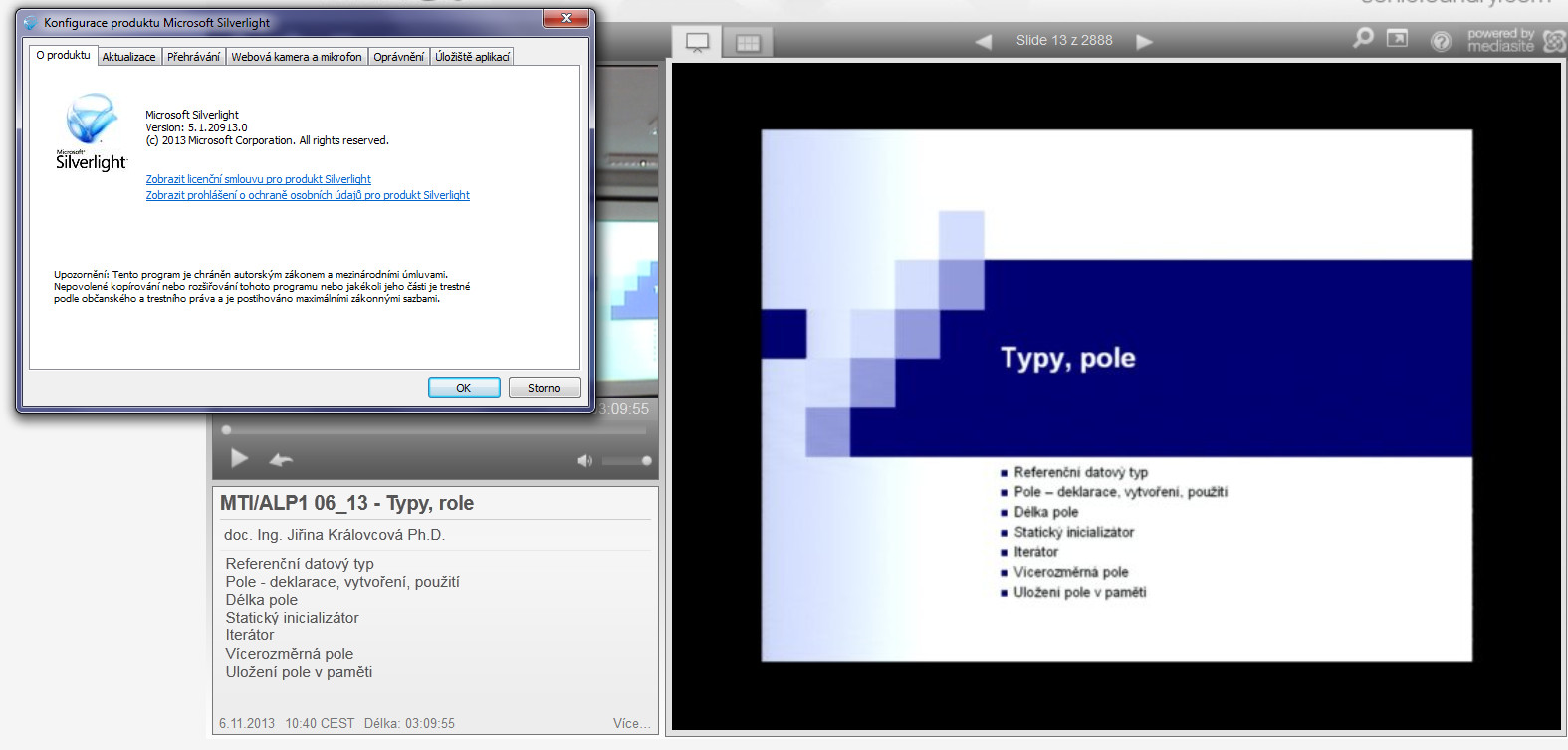
Task: Switch to the Aktualizace tab
Action: pos(129,57)
